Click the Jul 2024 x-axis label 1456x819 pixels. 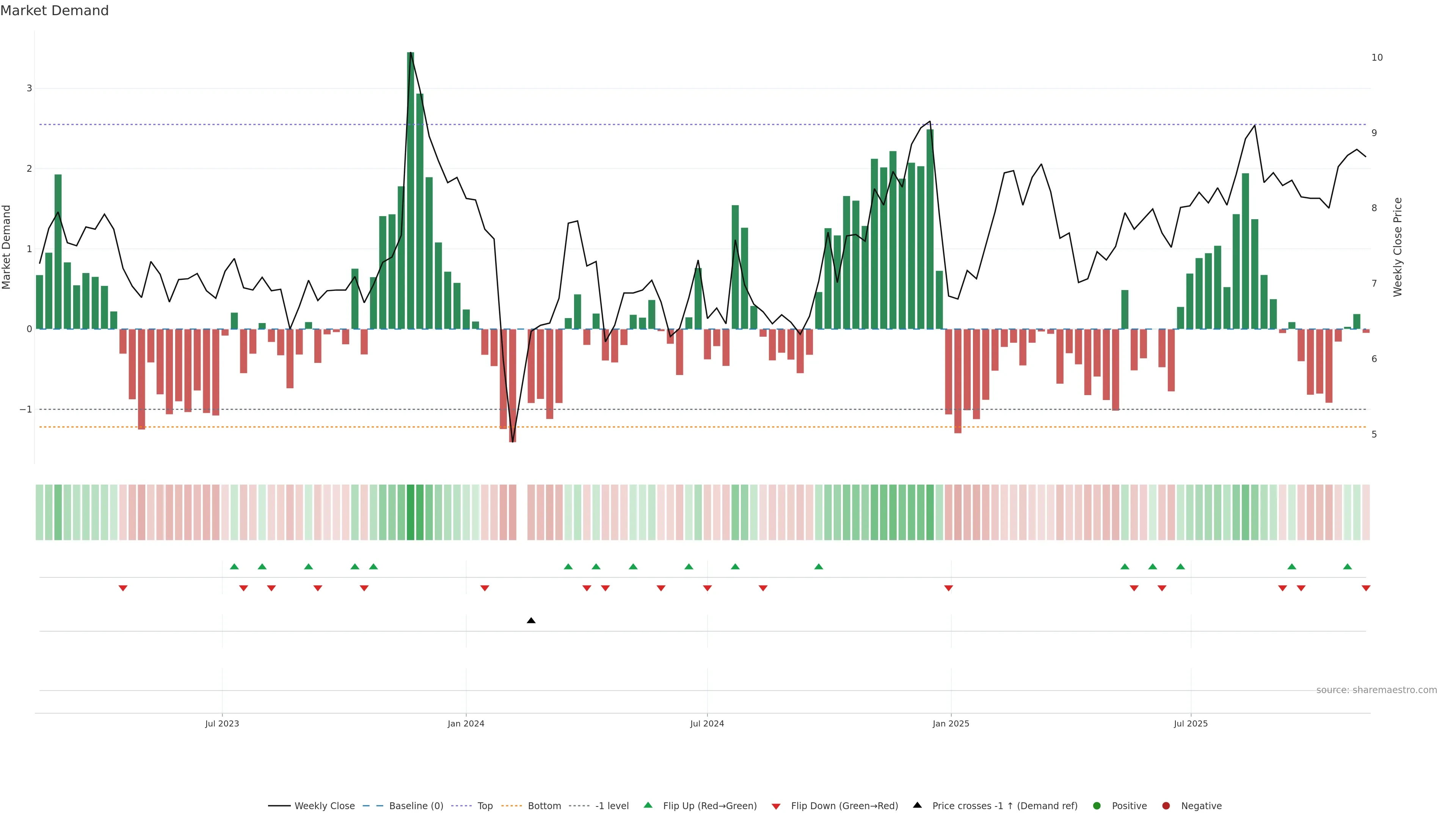point(706,723)
